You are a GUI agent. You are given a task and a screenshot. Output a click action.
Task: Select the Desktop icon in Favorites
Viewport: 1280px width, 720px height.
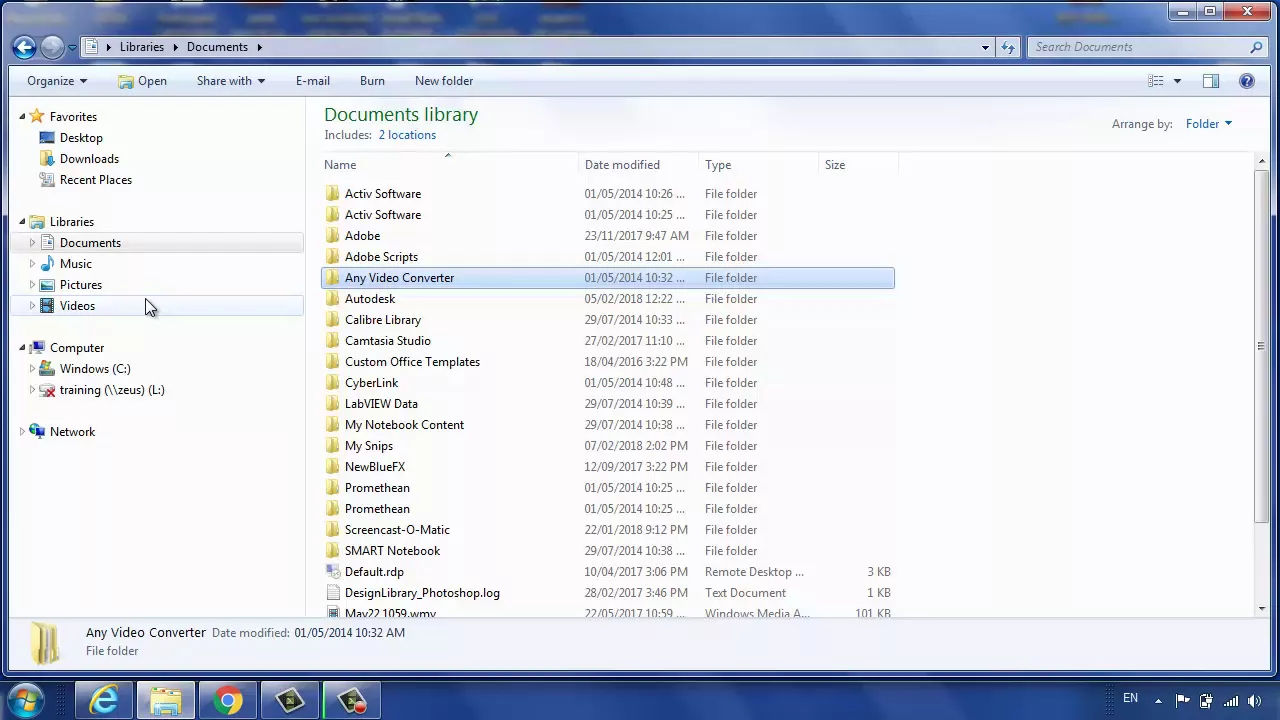coord(47,138)
